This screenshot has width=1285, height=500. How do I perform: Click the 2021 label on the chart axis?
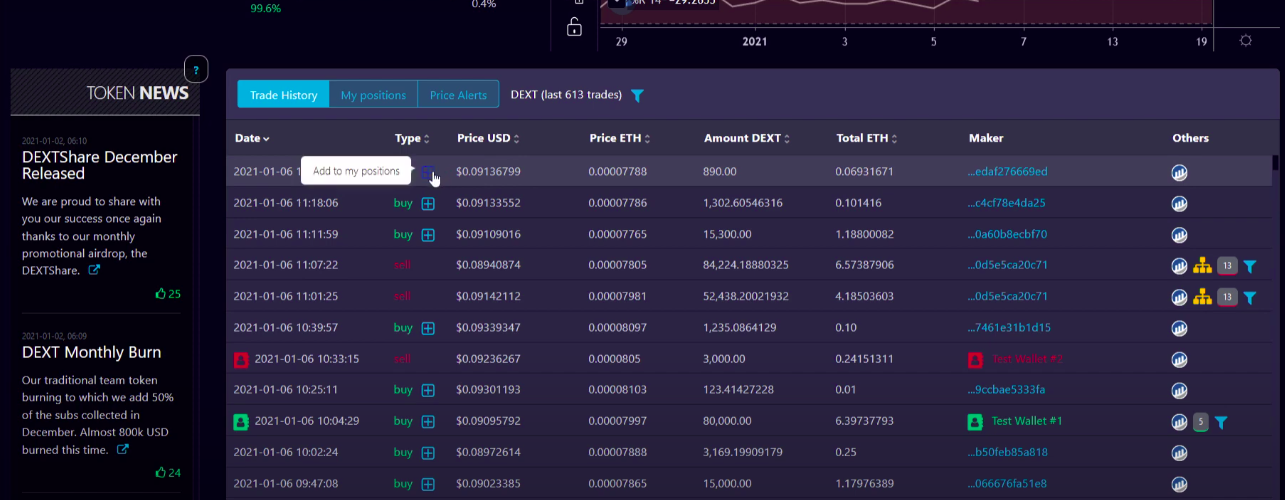(755, 42)
